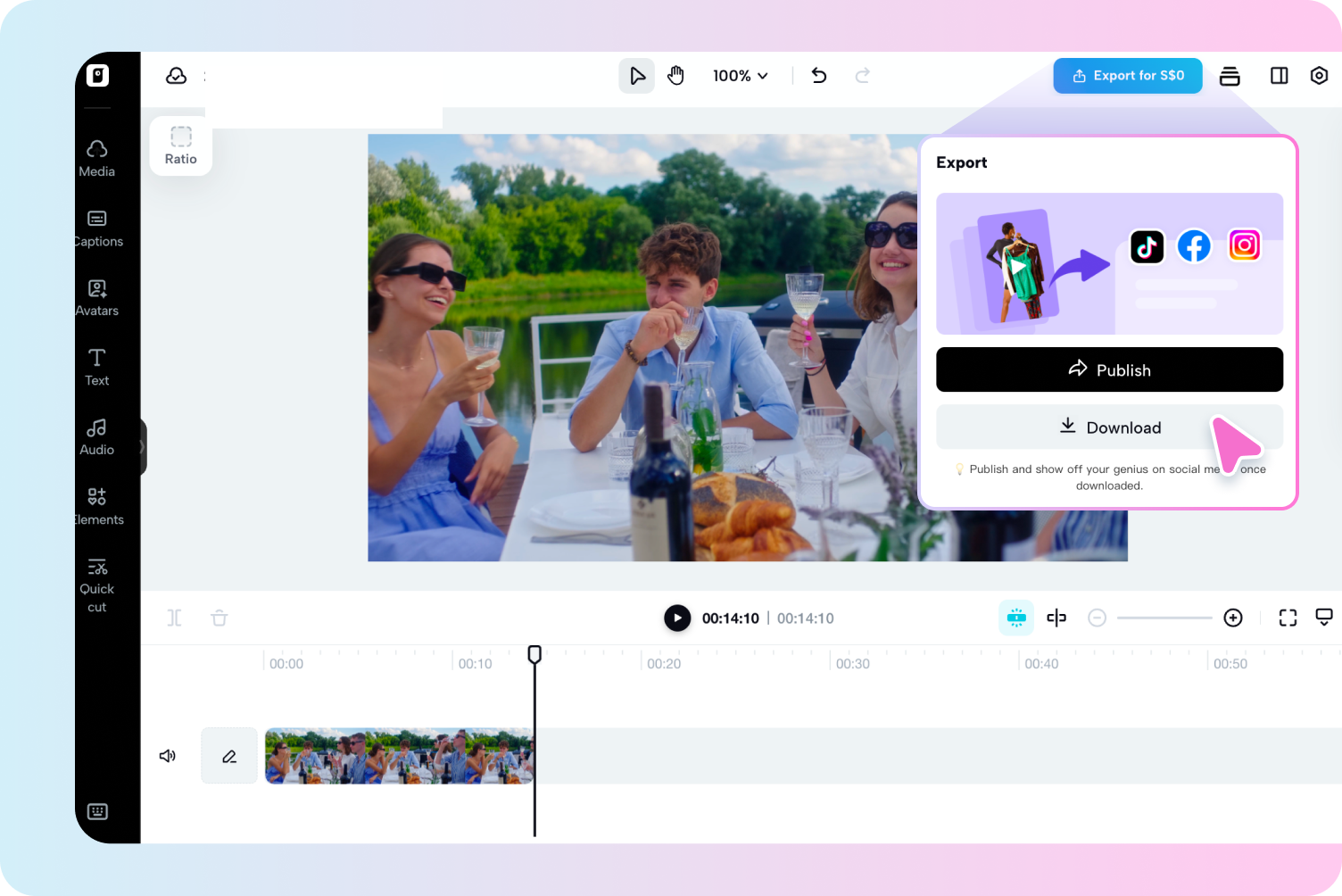Open the Audio panel
The image size is (1342, 896).
point(96,436)
